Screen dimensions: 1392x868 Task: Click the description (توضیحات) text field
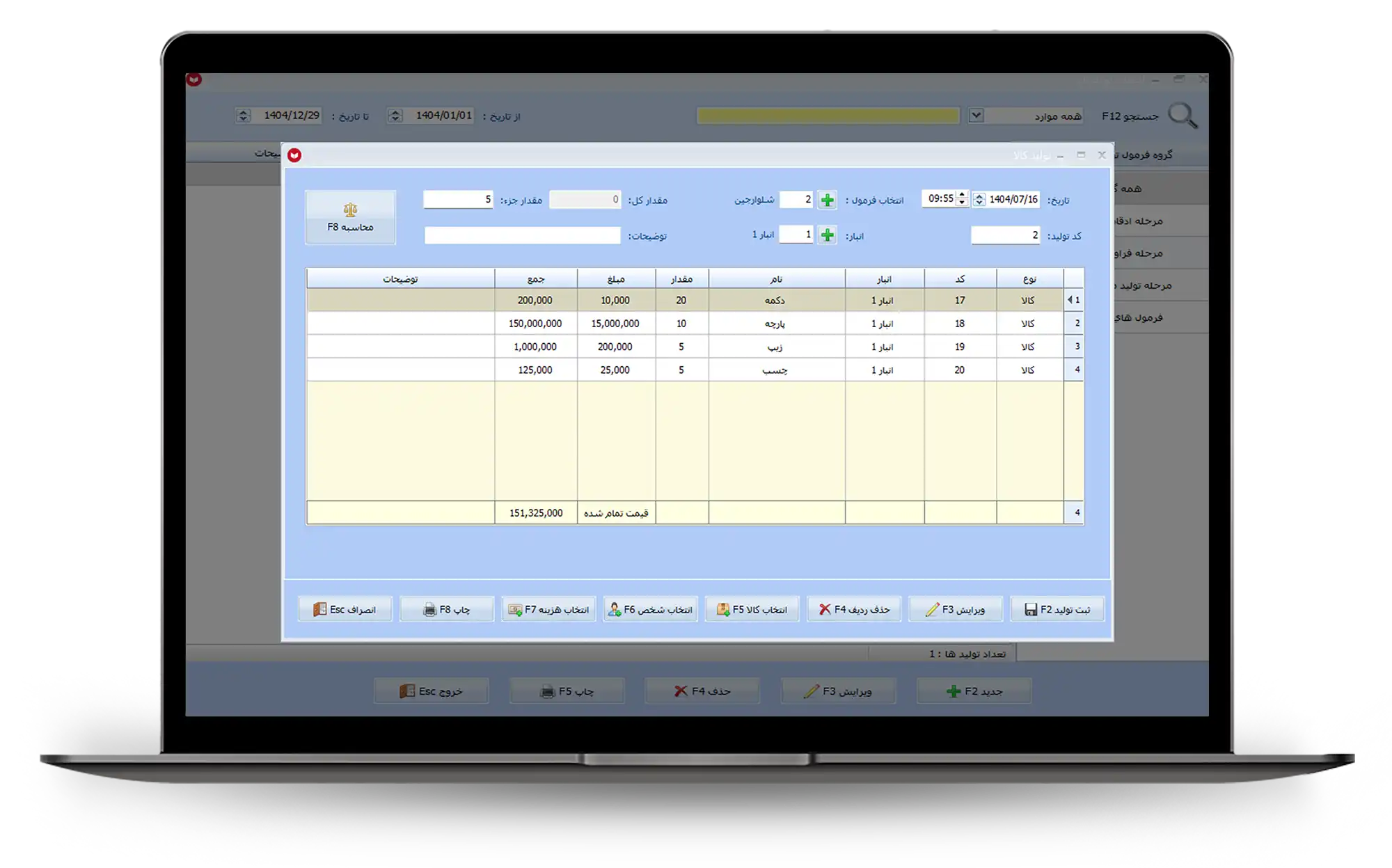[522, 236]
